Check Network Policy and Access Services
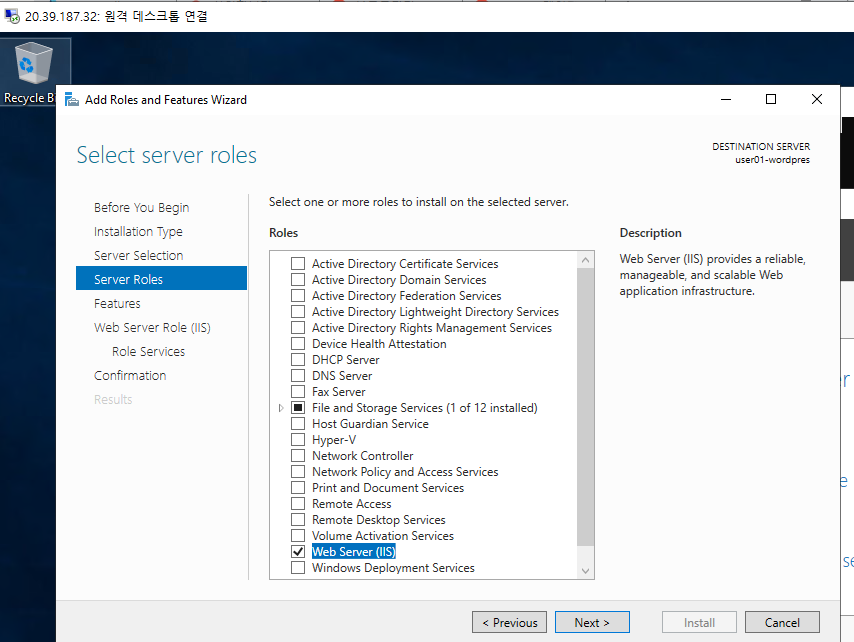 (x=298, y=472)
